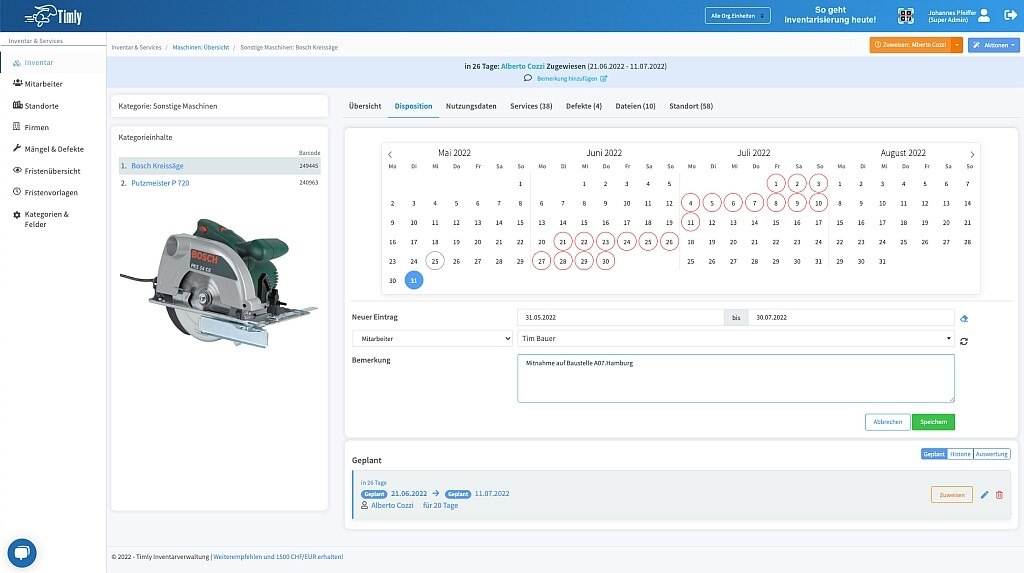1024x573 pixels.
Task: Click barcode value 249445
Action: coord(308,166)
